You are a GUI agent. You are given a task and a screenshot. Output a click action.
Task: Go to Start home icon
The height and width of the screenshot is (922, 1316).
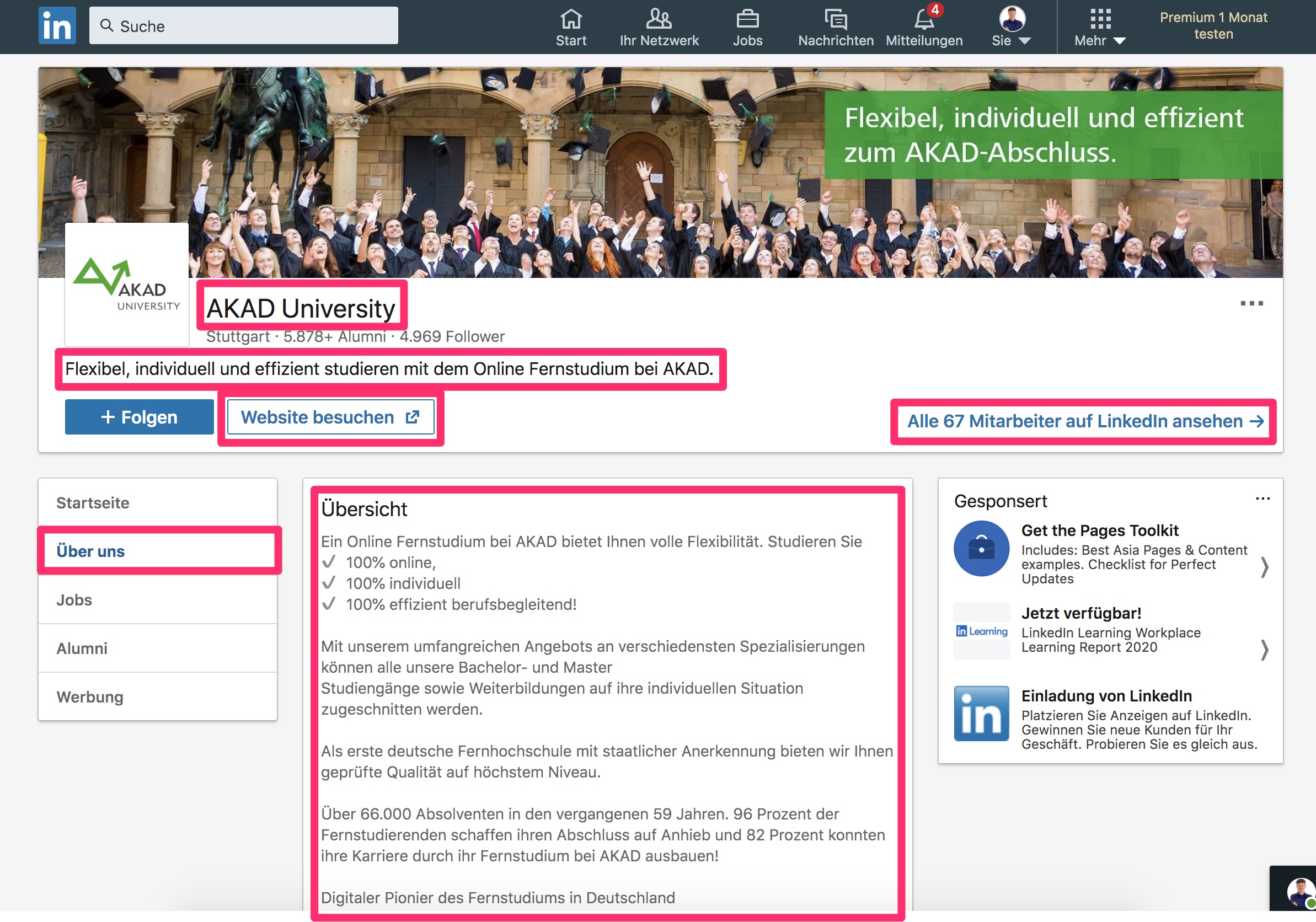[x=571, y=19]
